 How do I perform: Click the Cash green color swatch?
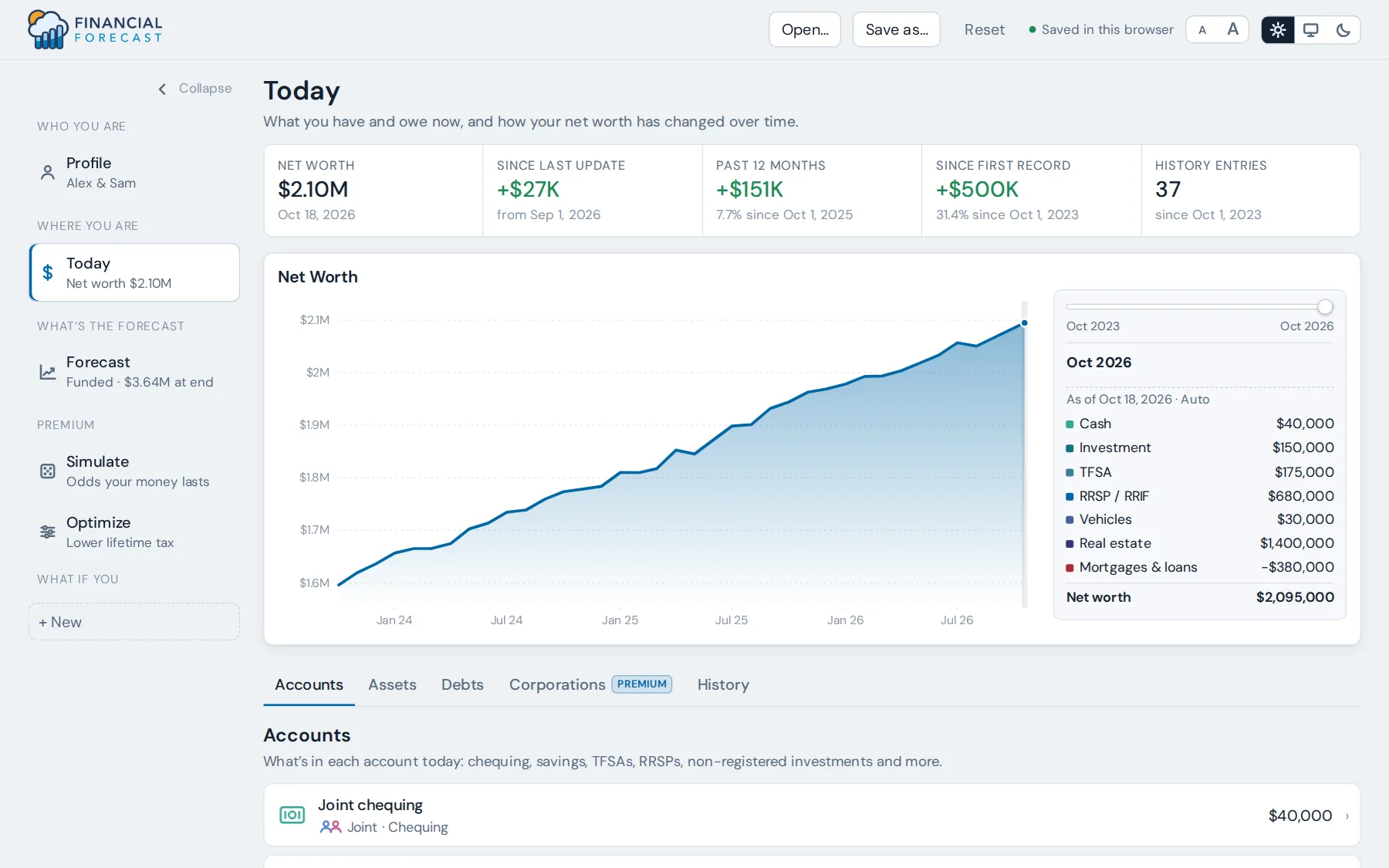[x=1070, y=424]
